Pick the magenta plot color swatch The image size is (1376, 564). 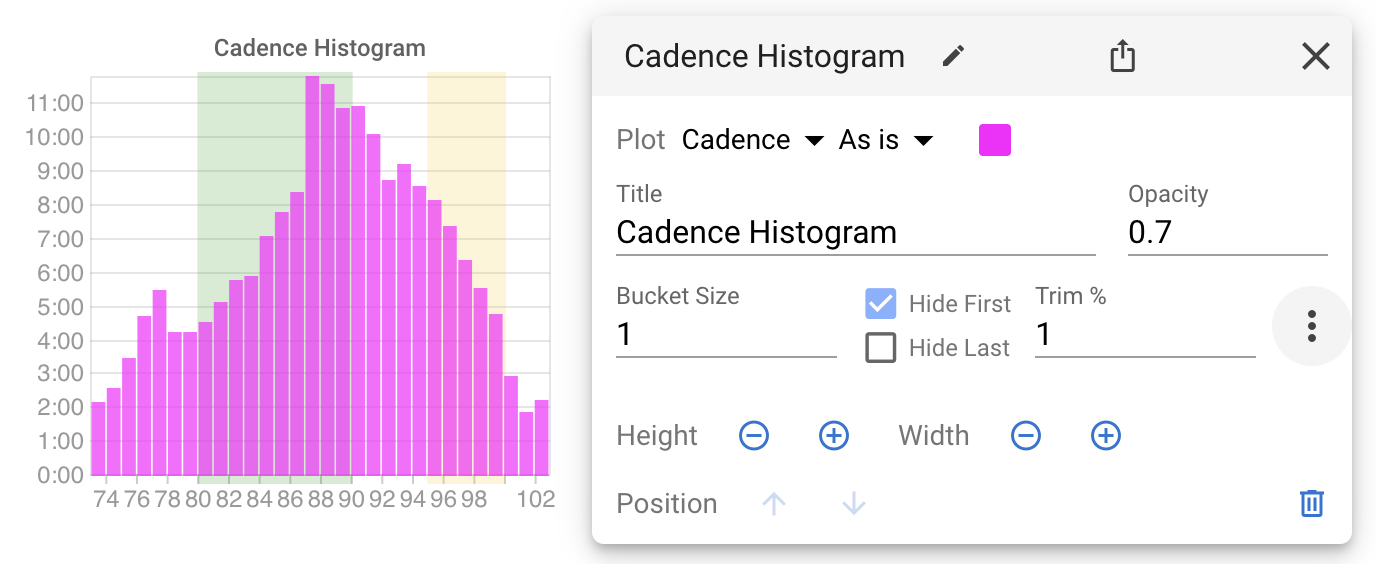pos(994,140)
